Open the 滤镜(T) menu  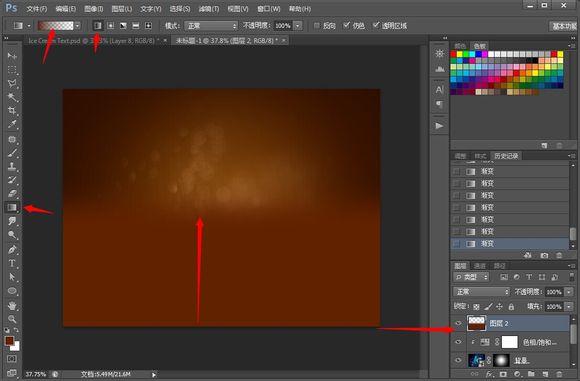point(209,9)
